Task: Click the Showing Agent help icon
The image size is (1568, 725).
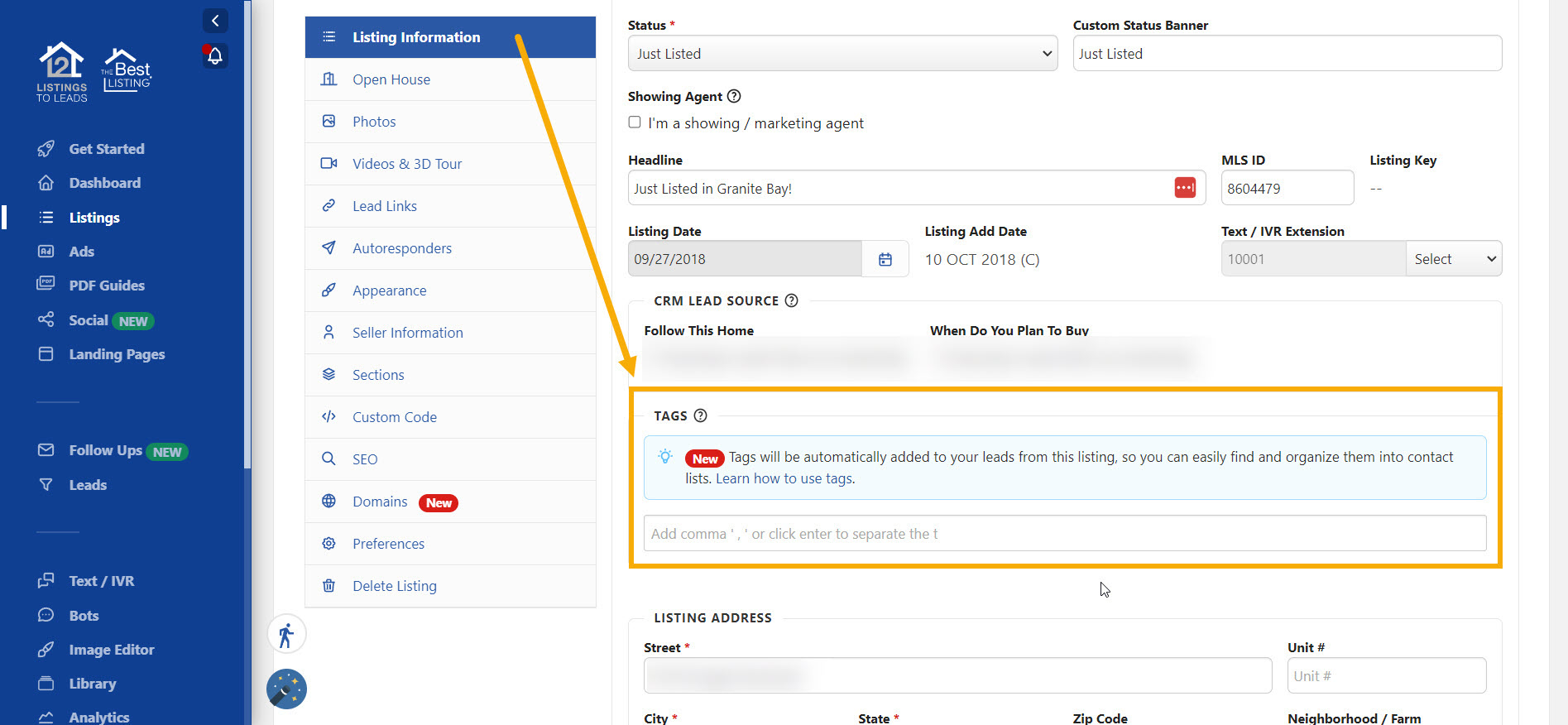Action: [733, 96]
